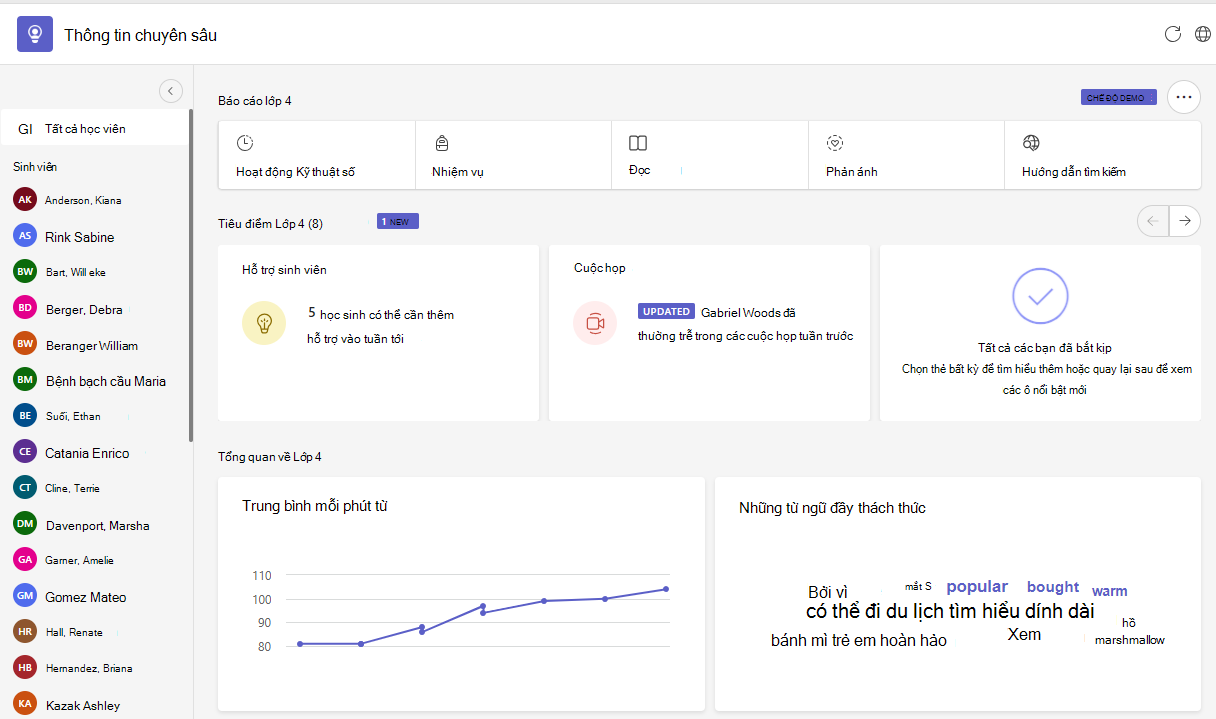Open the globe language icon
Image resolution: width=1216 pixels, height=719 pixels.
tap(1203, 34)
